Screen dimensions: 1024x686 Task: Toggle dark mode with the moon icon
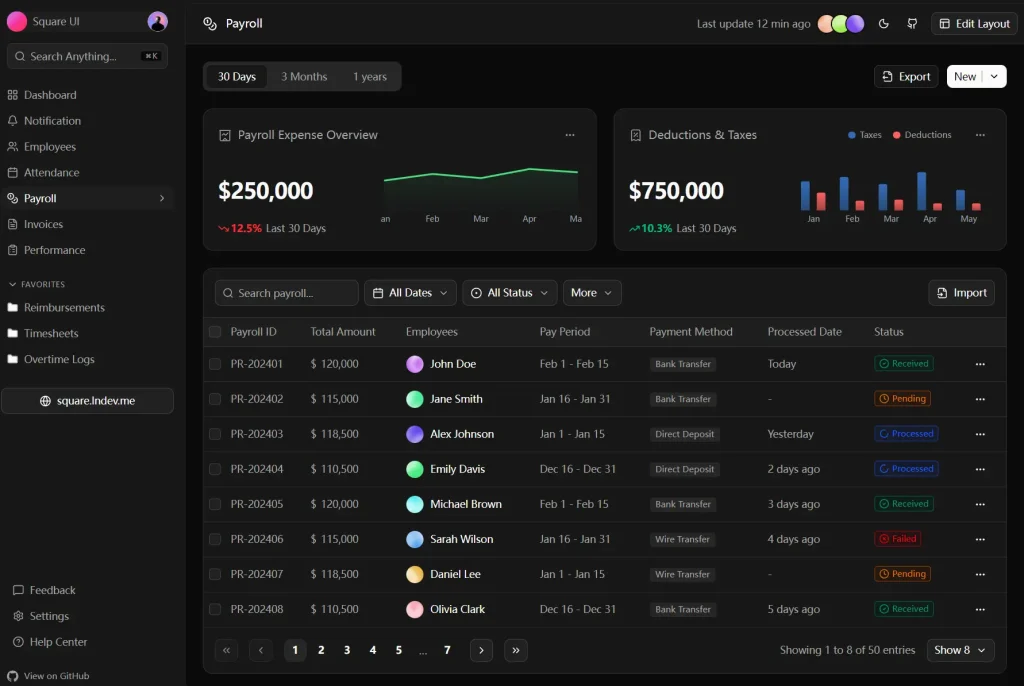(x=884, y=23)
